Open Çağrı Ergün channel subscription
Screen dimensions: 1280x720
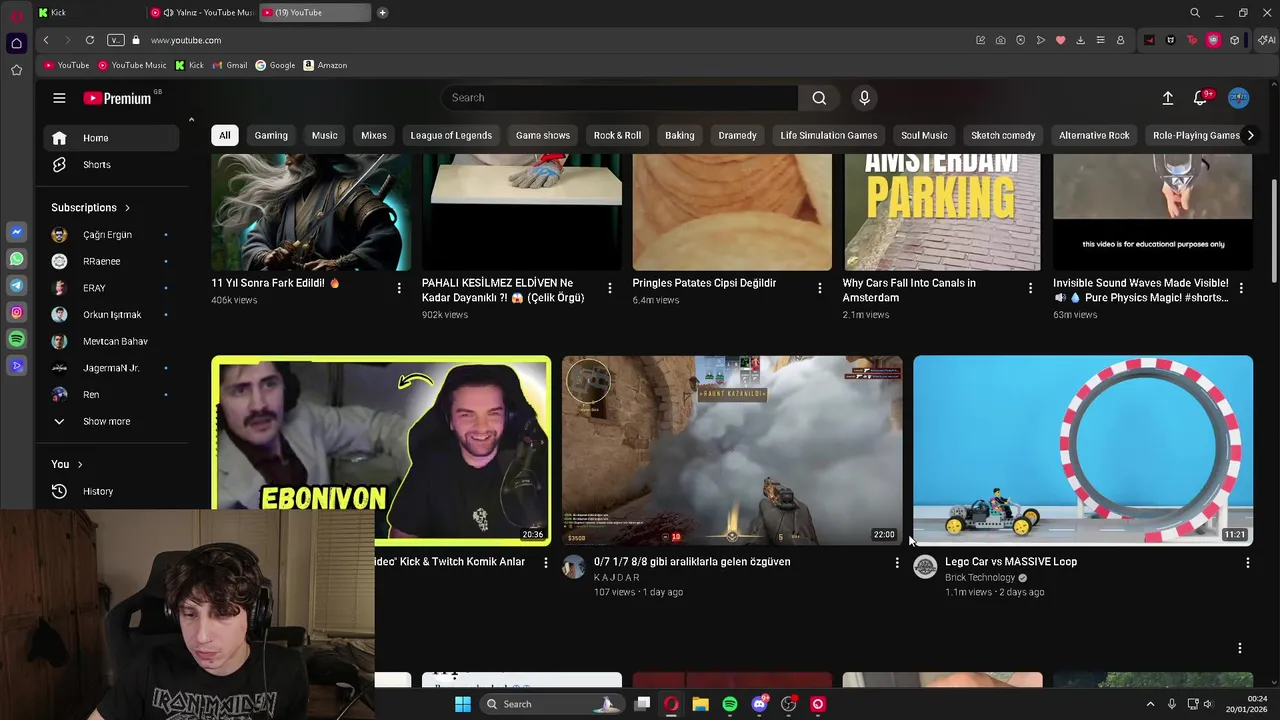[110, 234]
